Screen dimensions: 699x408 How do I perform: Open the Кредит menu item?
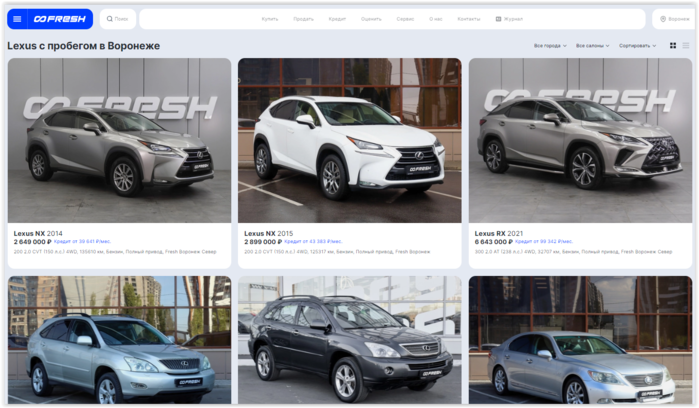337,19
